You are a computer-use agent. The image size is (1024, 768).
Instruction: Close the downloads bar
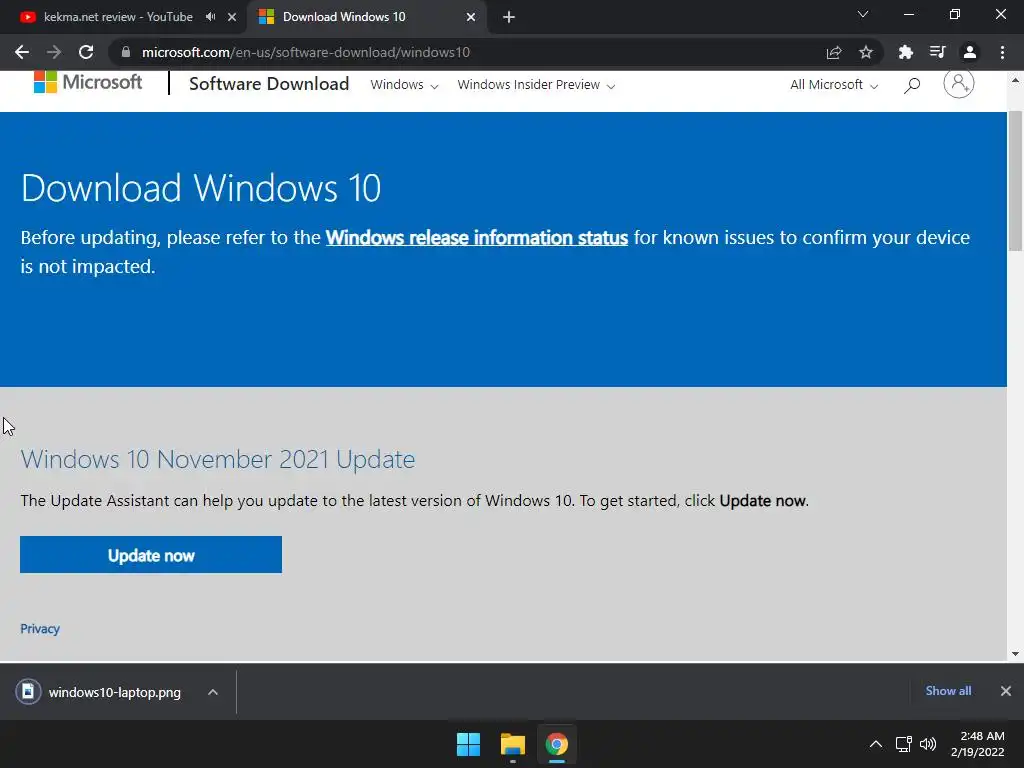pos(1006,691)
